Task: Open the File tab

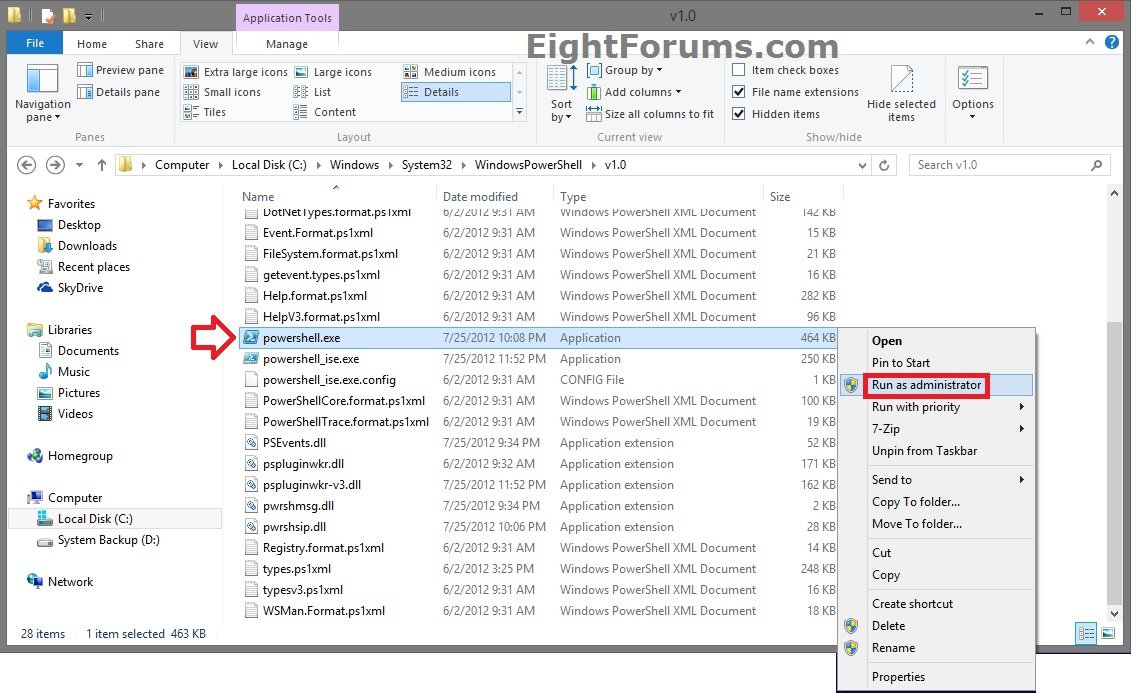Action: 35,43
